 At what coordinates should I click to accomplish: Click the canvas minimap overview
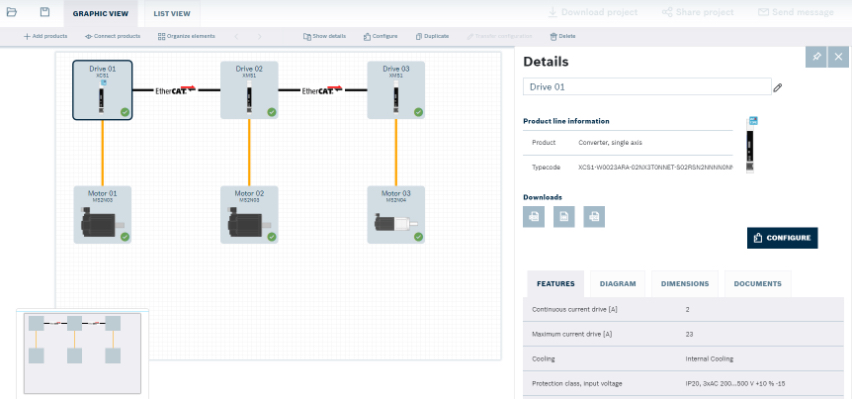(82, 353)
